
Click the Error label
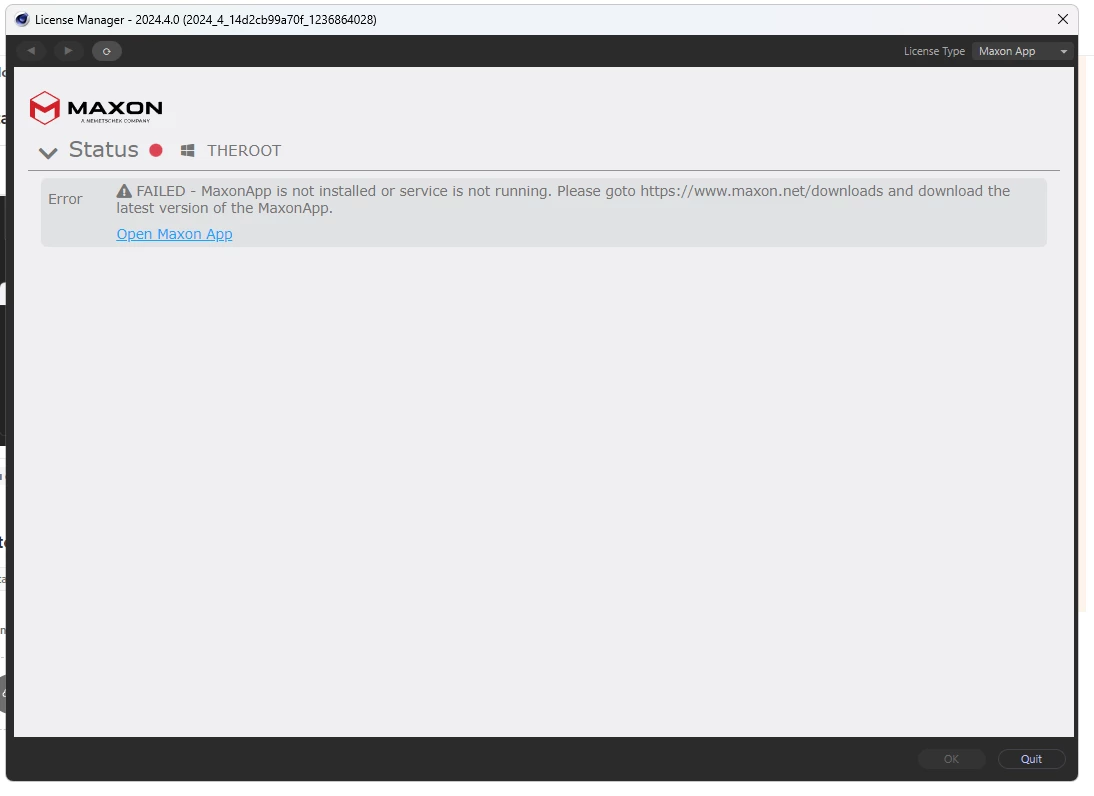66,200
